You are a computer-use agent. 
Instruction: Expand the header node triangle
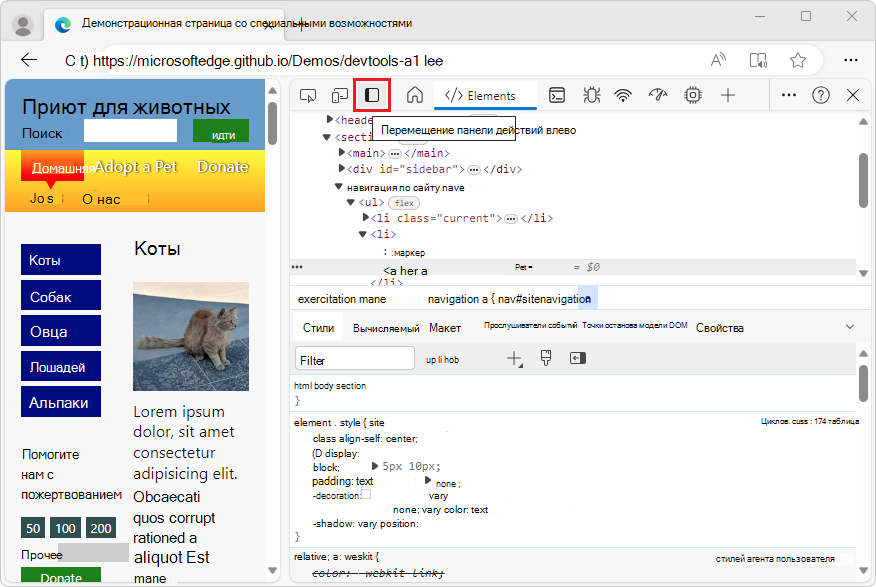coord(330,119)
